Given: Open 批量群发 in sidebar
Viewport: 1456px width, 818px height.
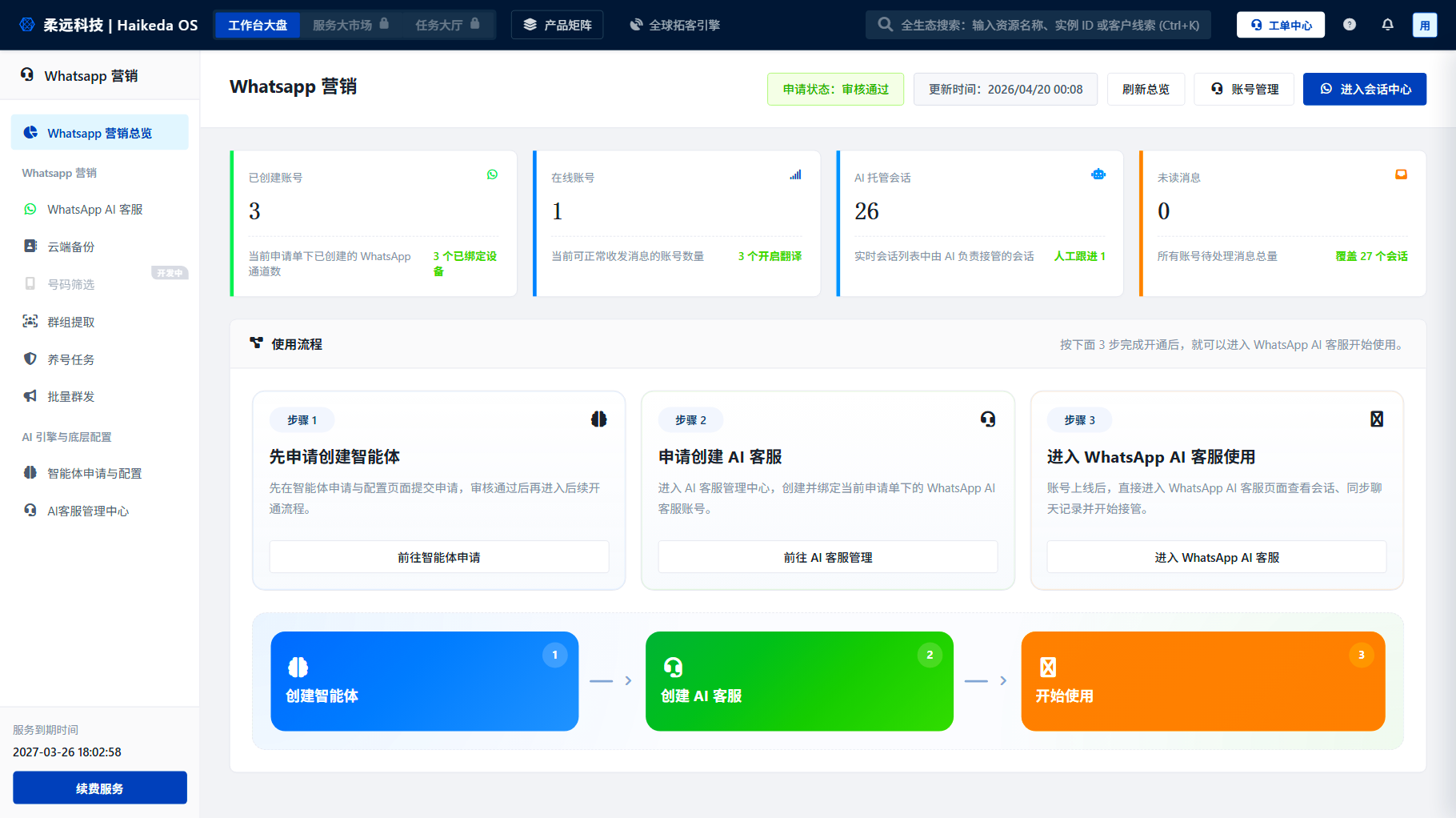Looking at the screenshot, I should point(100,396).
